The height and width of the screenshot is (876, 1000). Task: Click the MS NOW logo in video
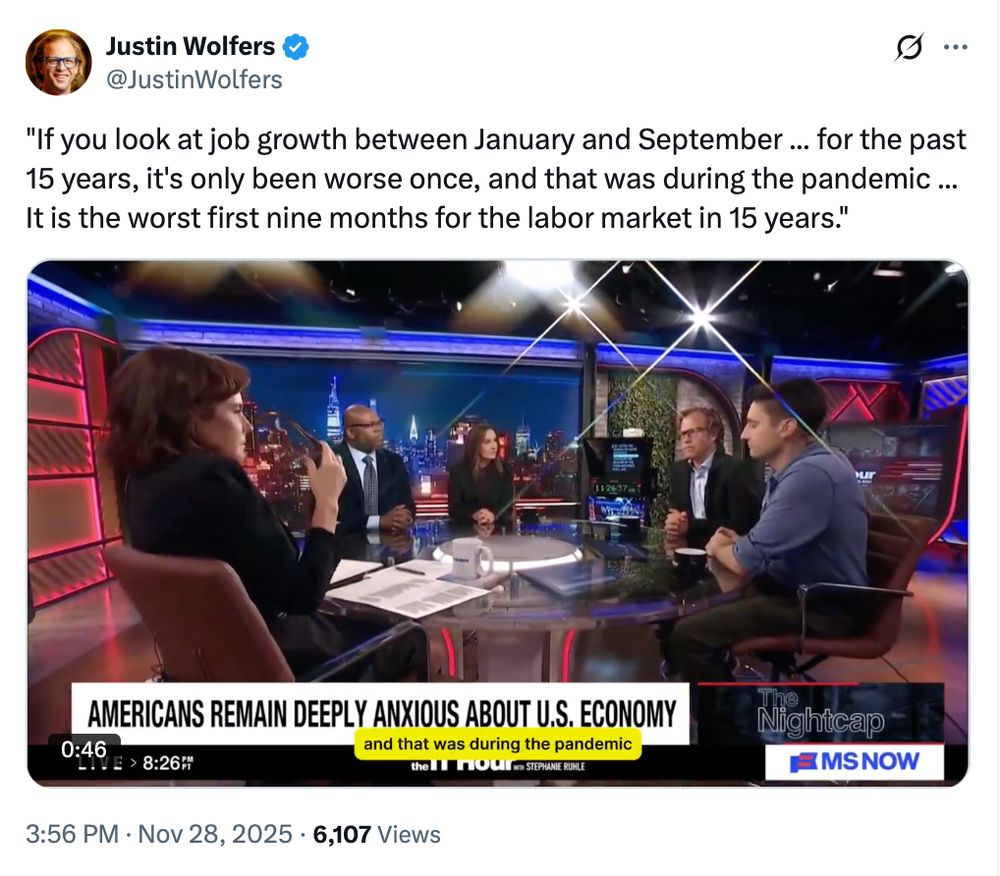[854, 762]
